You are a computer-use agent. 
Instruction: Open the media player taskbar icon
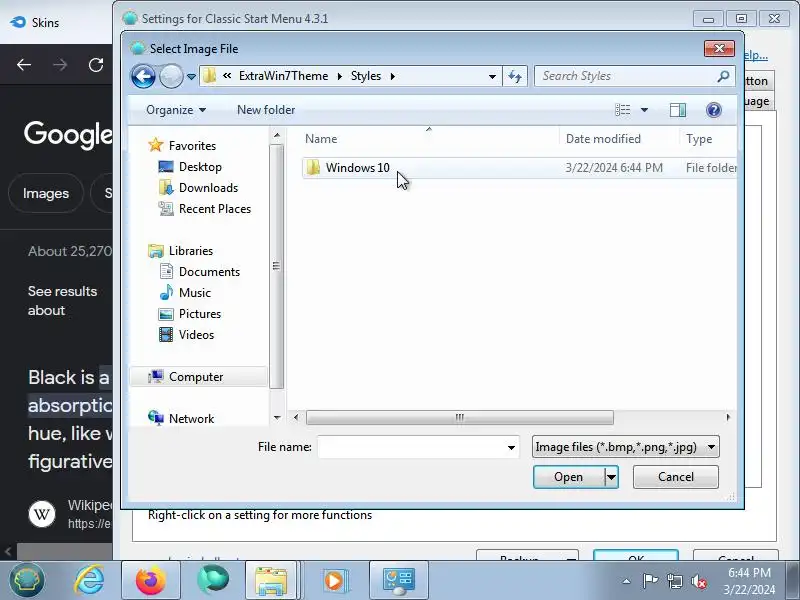point(335,581)
